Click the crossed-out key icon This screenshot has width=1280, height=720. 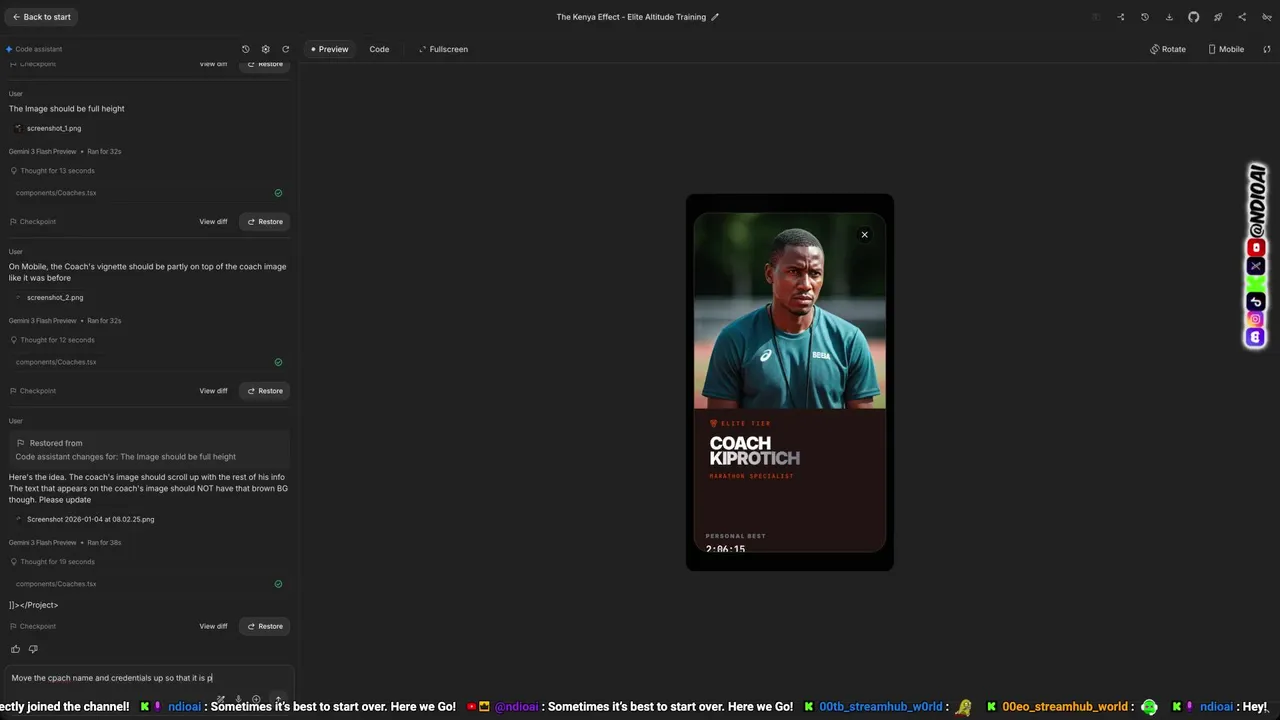pyautogui.click(x=1267, y=17)
